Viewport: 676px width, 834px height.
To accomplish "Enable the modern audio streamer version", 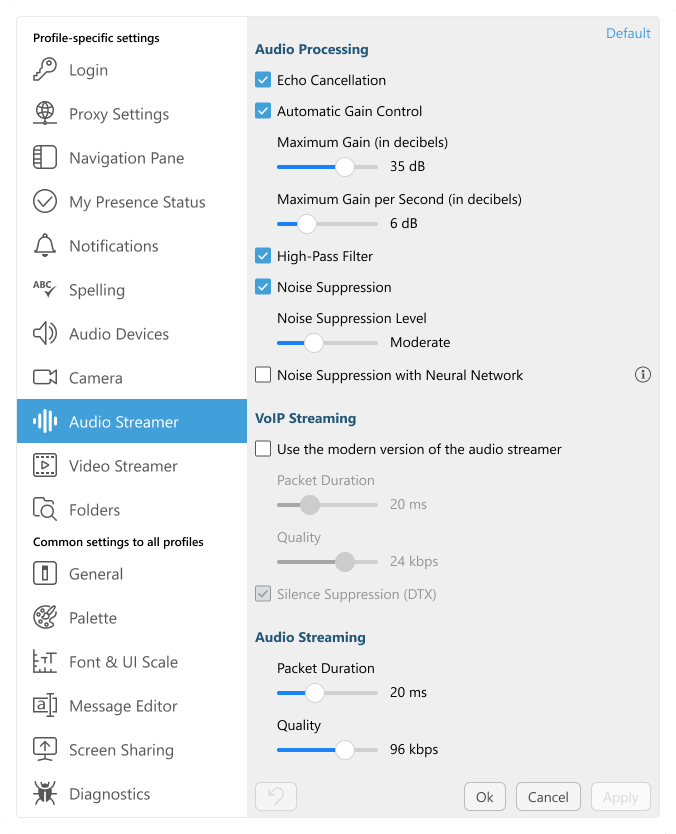I will [263, 449].
